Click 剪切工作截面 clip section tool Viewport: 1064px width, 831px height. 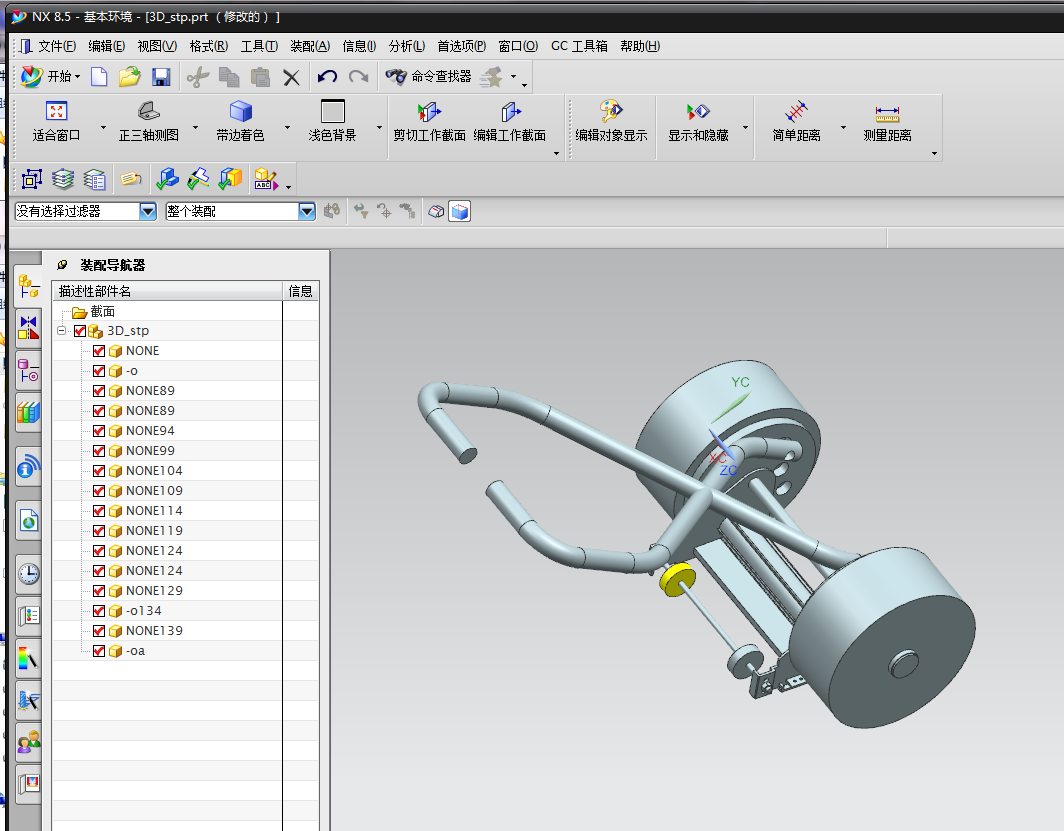(x=430, y=122)
